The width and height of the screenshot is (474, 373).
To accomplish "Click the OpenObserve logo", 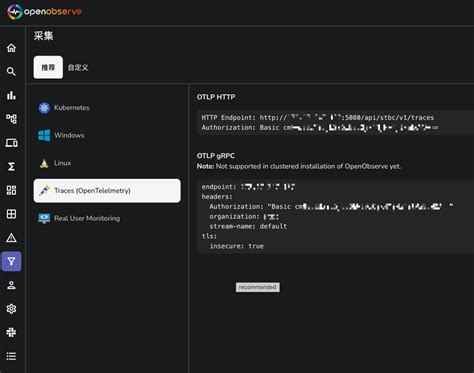I will [44, 12].
